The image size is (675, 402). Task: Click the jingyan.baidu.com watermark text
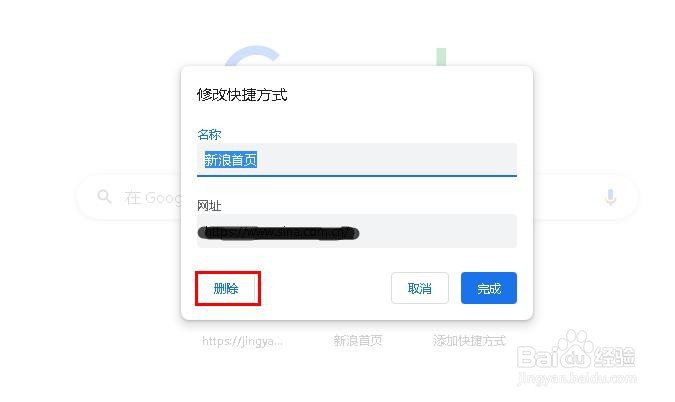point(576,378)
